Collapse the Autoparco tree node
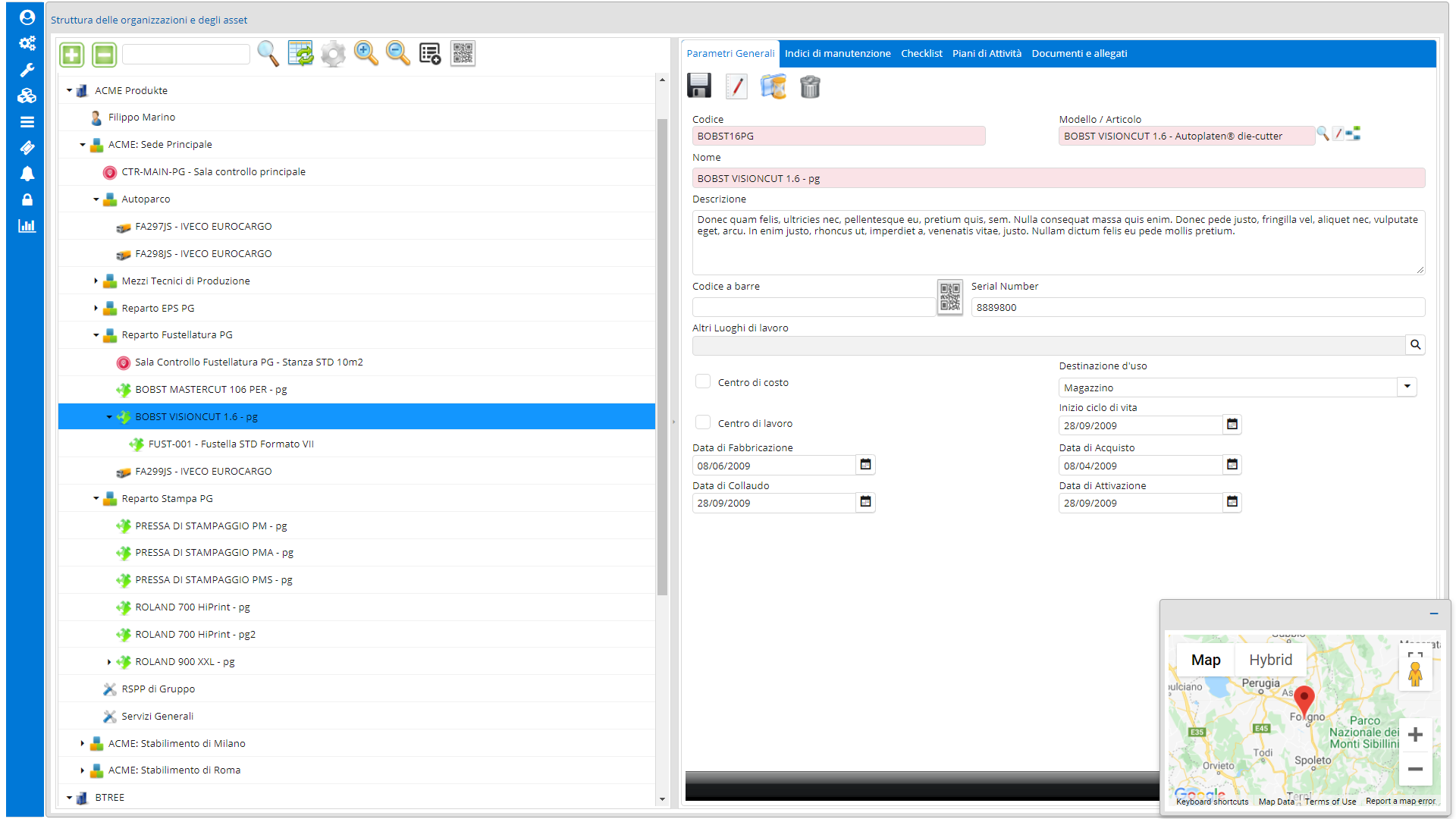Image resolution: width=1456 pixels, height=819 pixels. click(96, 199)
